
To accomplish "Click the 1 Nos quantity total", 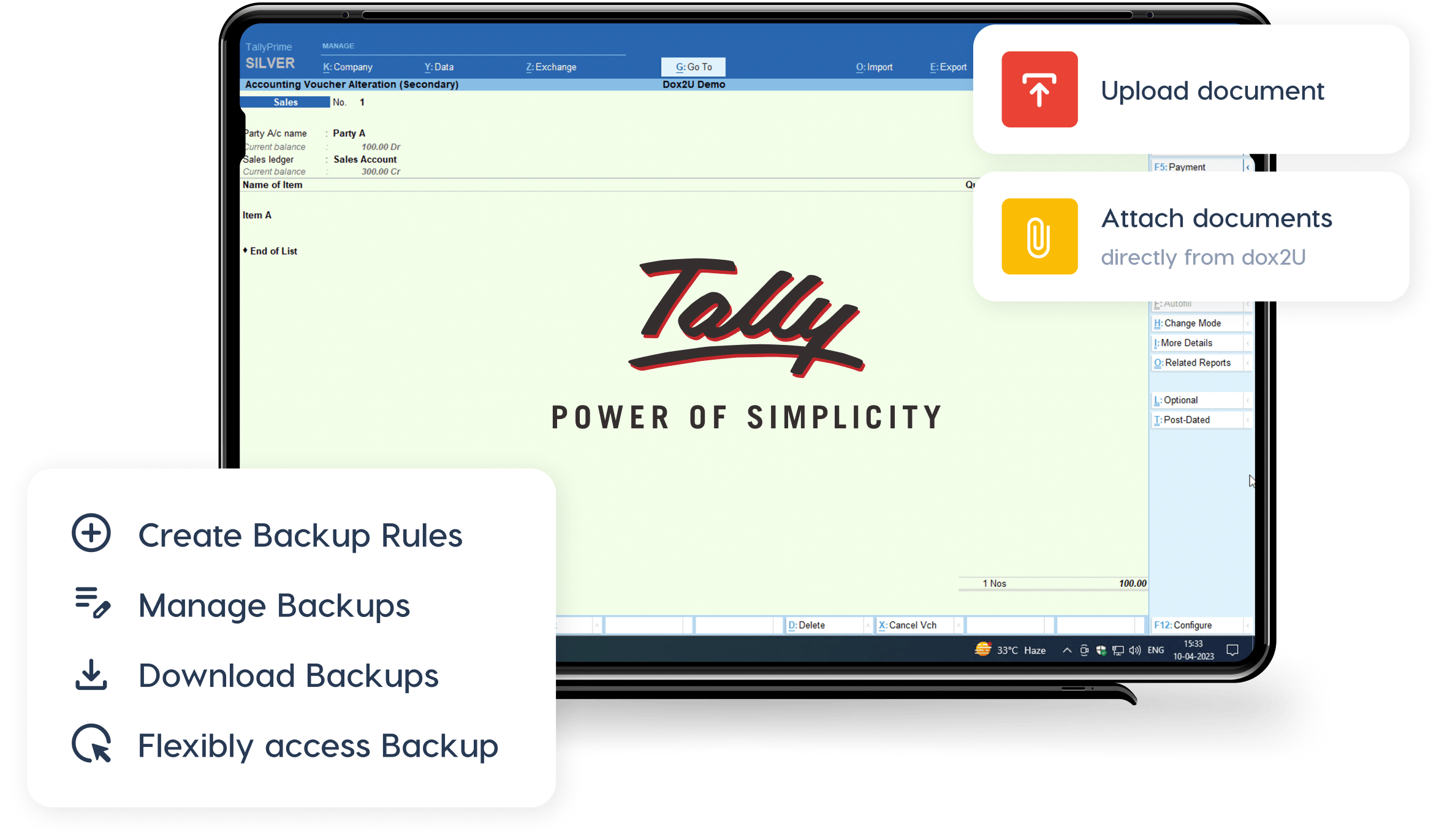I will click(994, 583).
